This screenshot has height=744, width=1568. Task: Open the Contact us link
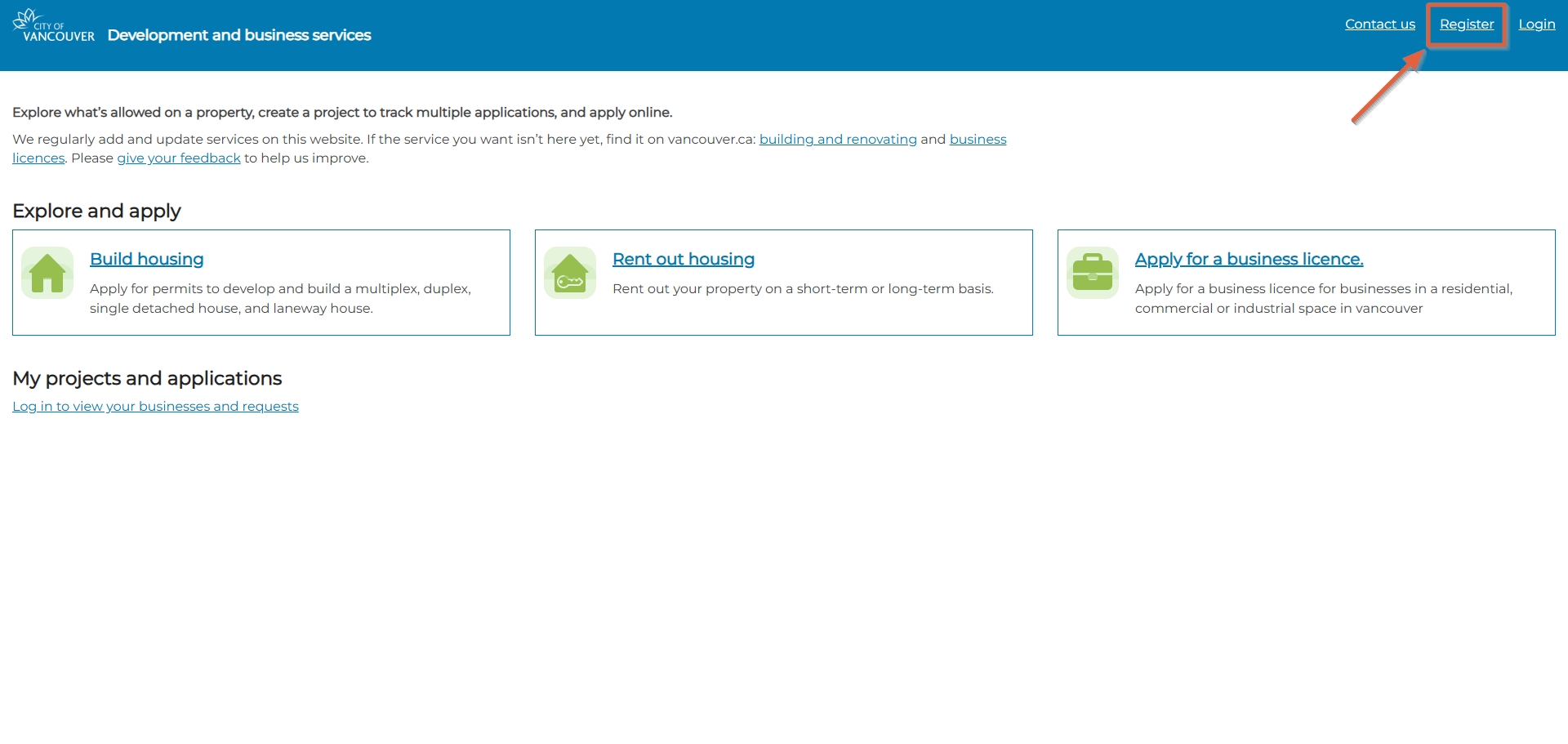1380,24
